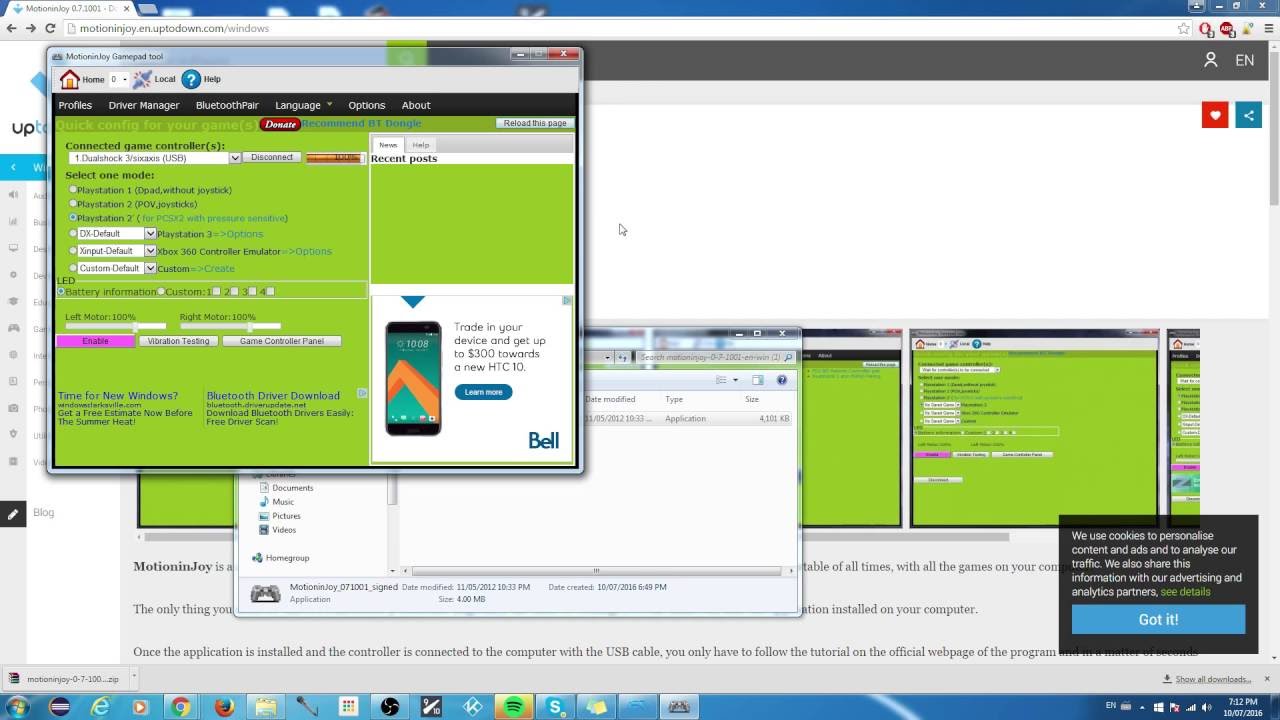Check LED custom checkbox 1
Viewport: 1280px width, 720px height.
217,291
